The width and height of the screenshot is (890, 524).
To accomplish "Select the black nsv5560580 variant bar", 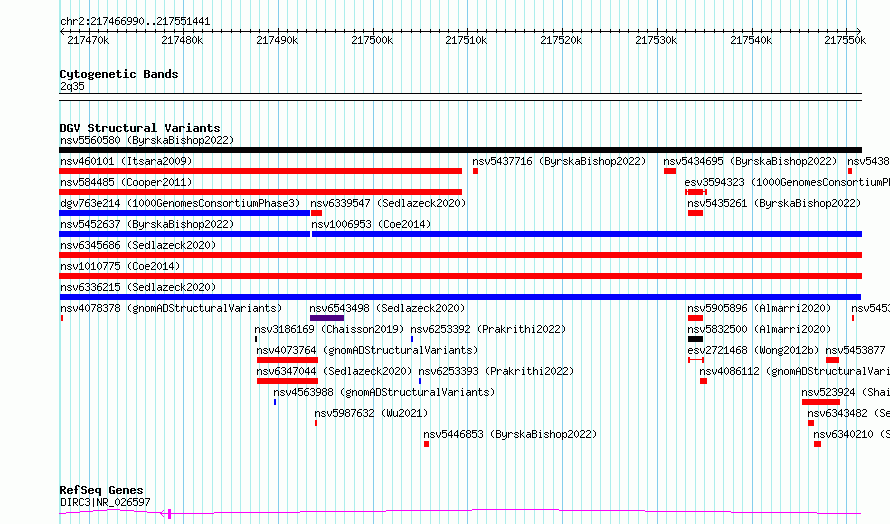I will (460, 150).
